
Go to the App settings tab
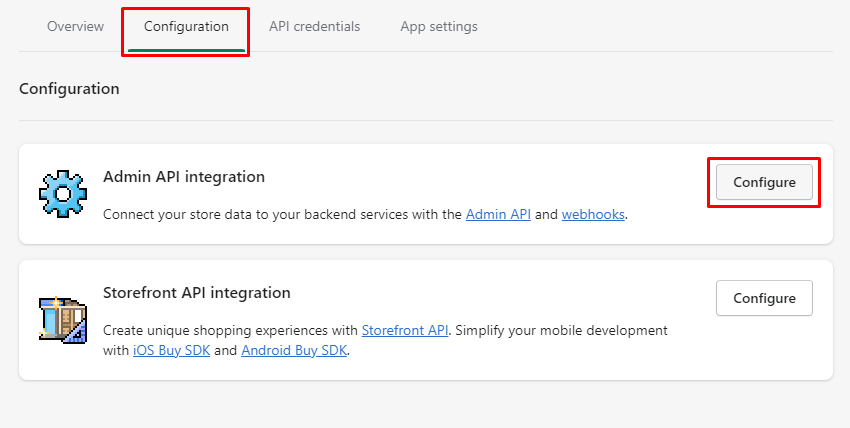click(439, 26)
